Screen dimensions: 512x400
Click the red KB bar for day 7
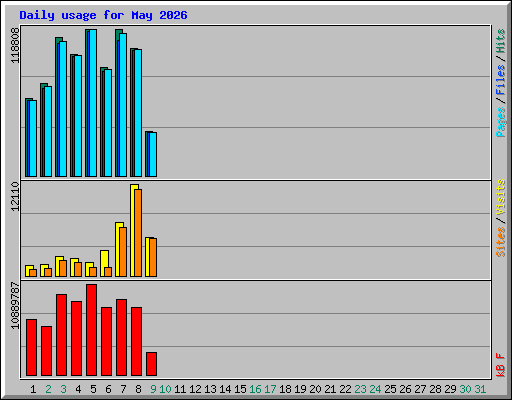pos(121,338)
